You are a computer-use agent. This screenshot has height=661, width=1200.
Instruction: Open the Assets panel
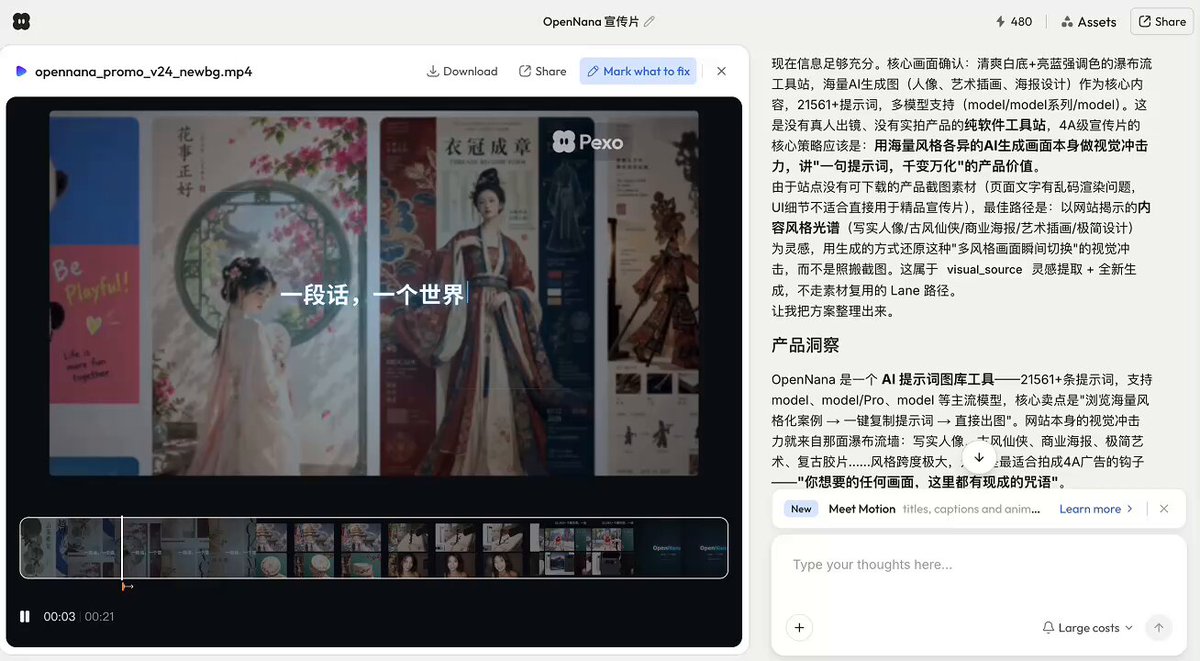point(1089,21)
